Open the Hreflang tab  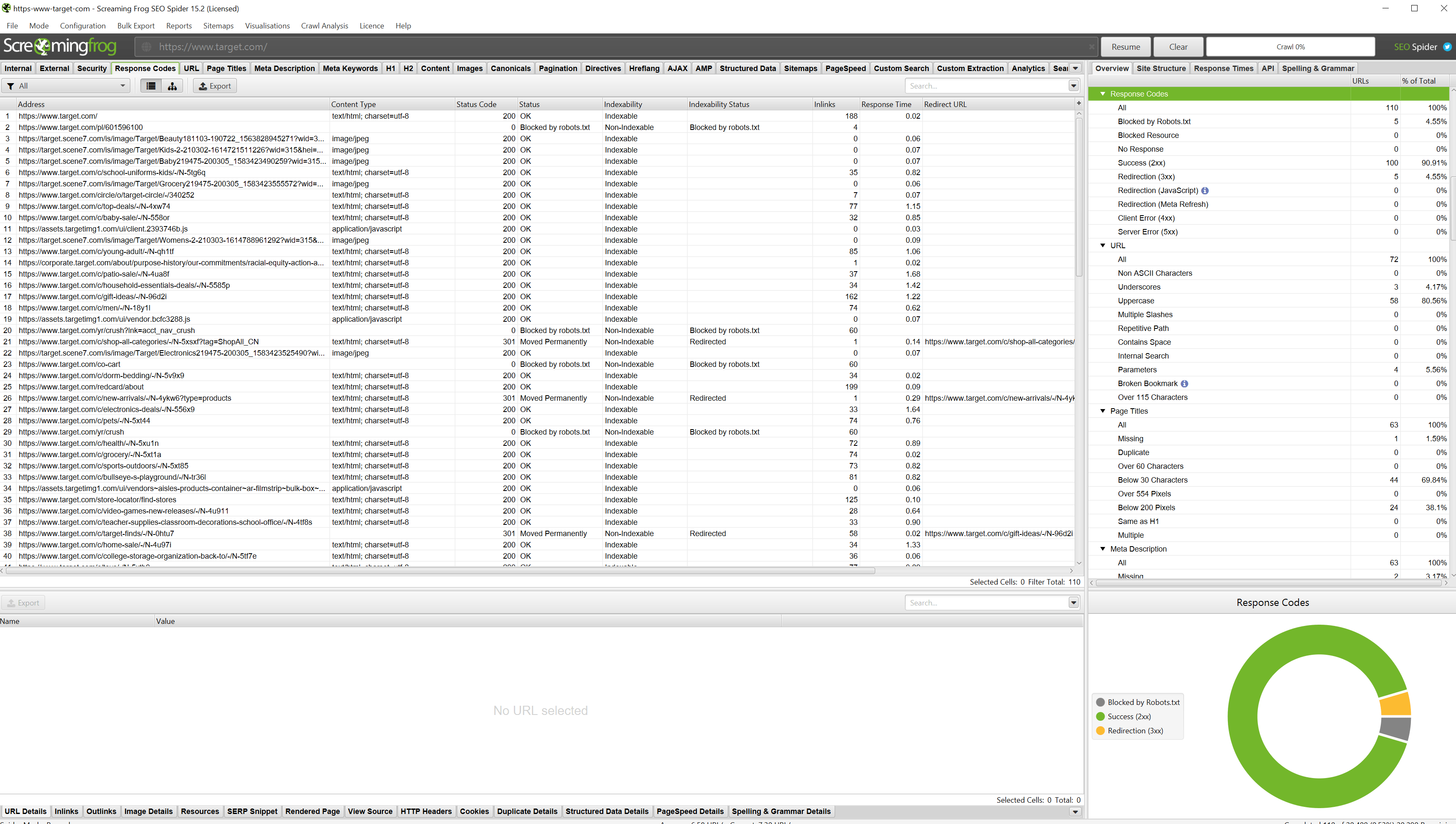(644, 69)
